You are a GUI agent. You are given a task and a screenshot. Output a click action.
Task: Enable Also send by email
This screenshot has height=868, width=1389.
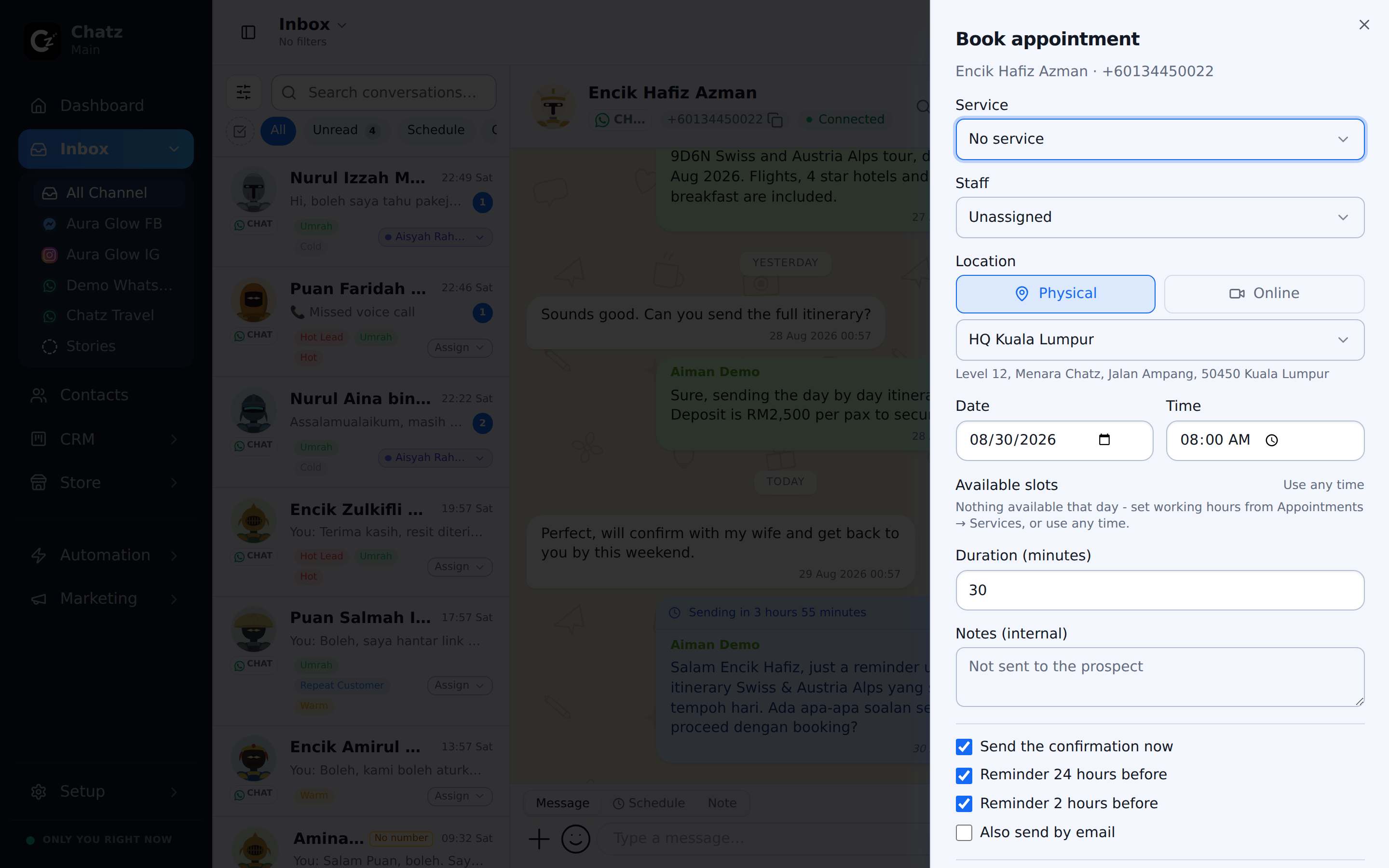point(964,832)
